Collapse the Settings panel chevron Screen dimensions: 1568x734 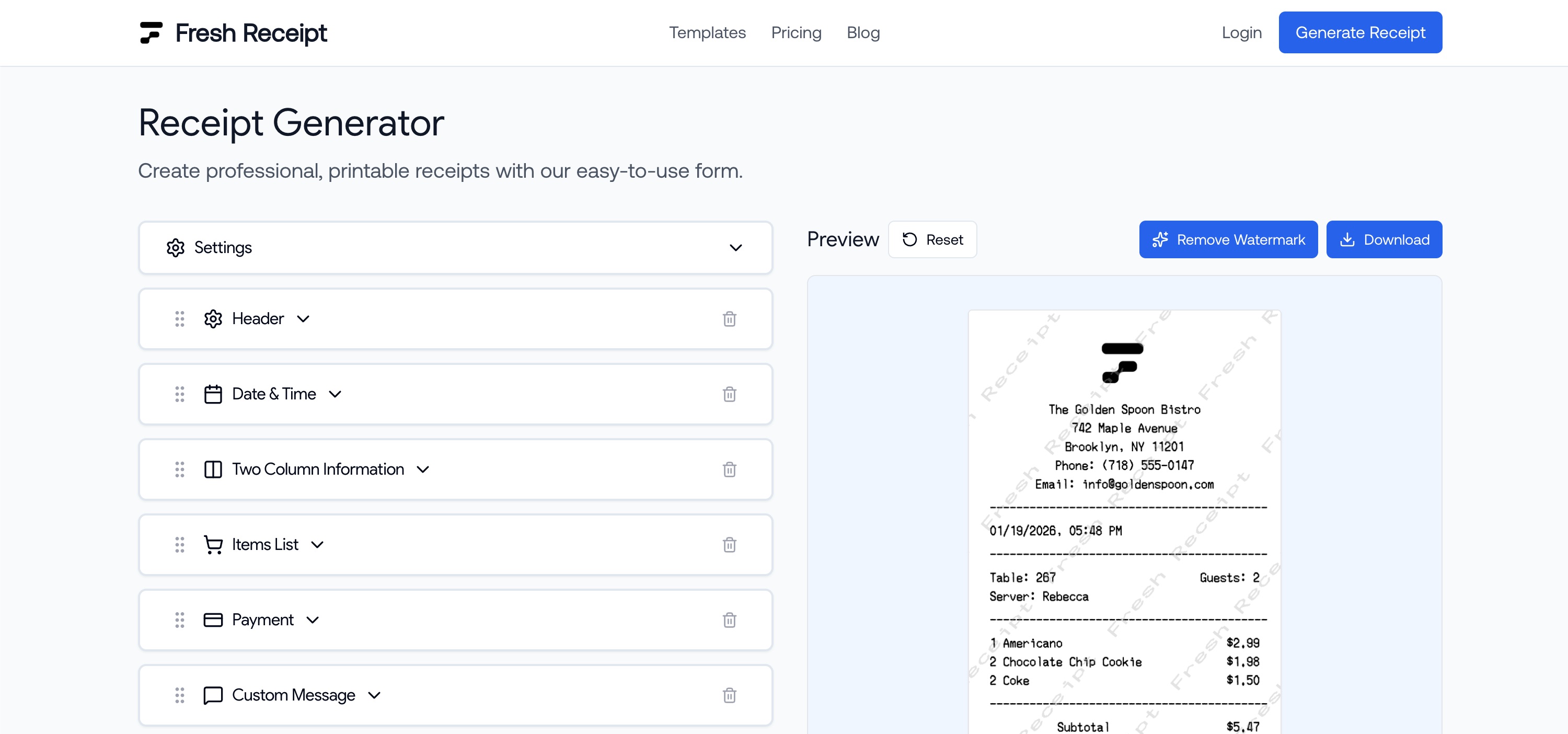736,248
